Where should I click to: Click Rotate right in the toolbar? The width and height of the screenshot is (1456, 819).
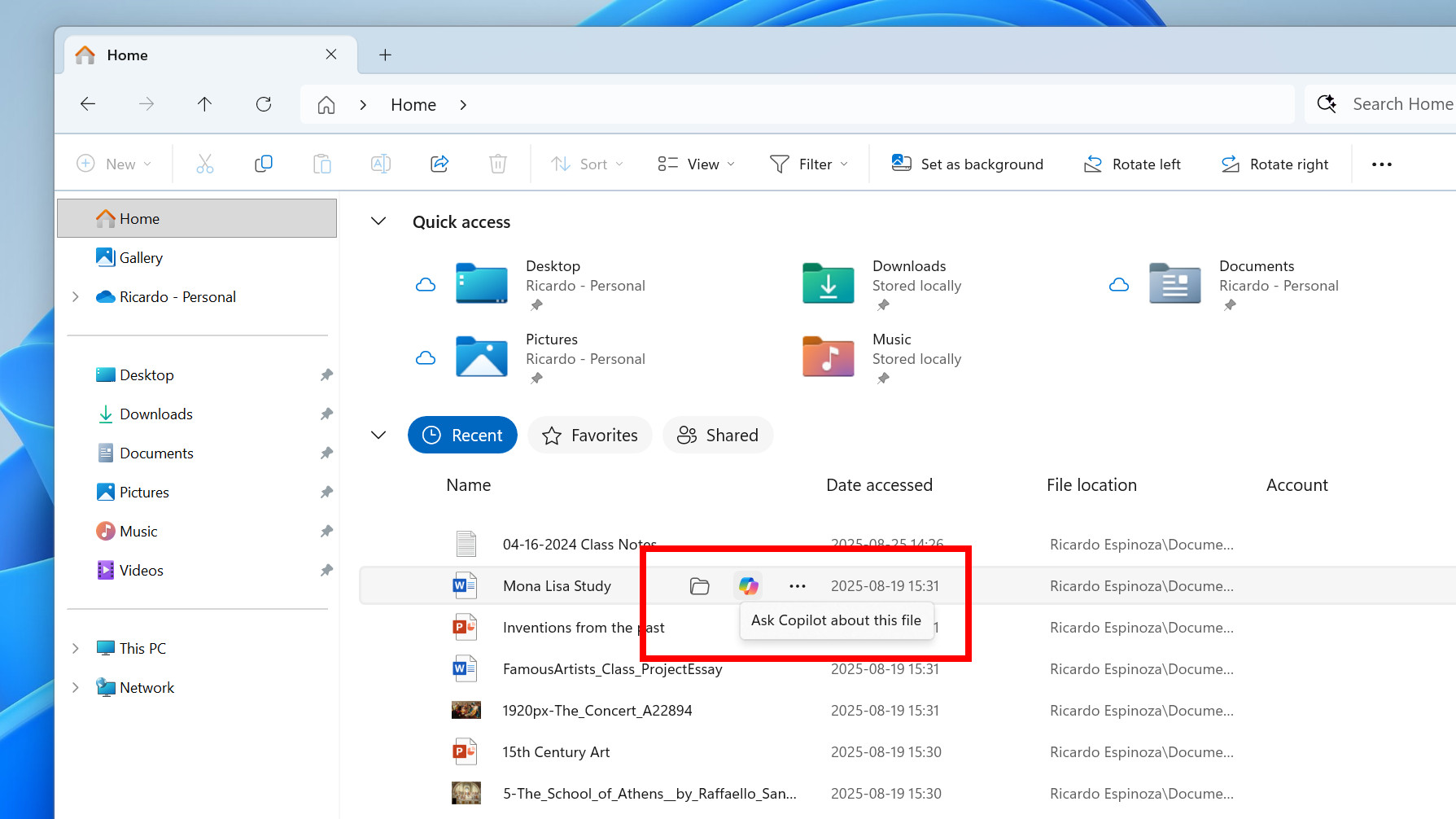click(1275, 164)
